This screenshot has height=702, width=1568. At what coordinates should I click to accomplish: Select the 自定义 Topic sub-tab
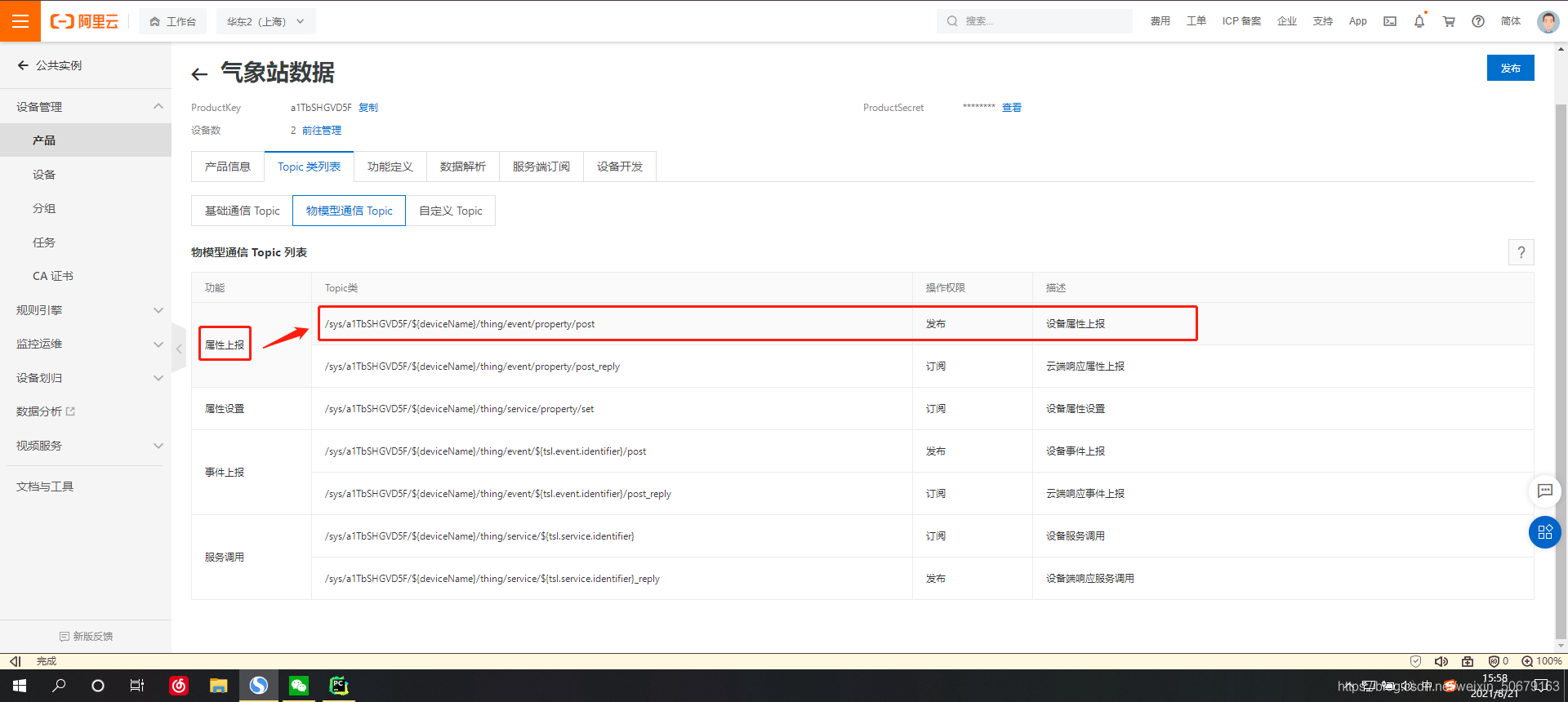pyautogui.click(x=451, y=211)
